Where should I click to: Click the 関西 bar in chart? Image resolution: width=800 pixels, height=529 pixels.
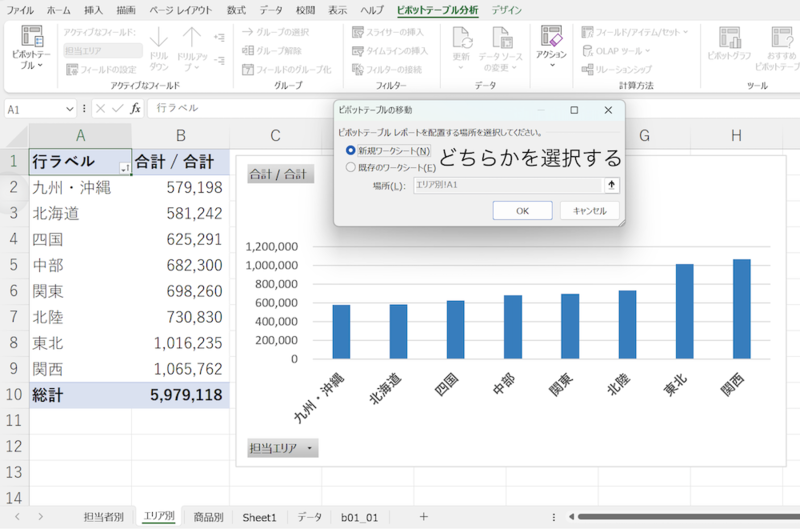pos(742,309)
